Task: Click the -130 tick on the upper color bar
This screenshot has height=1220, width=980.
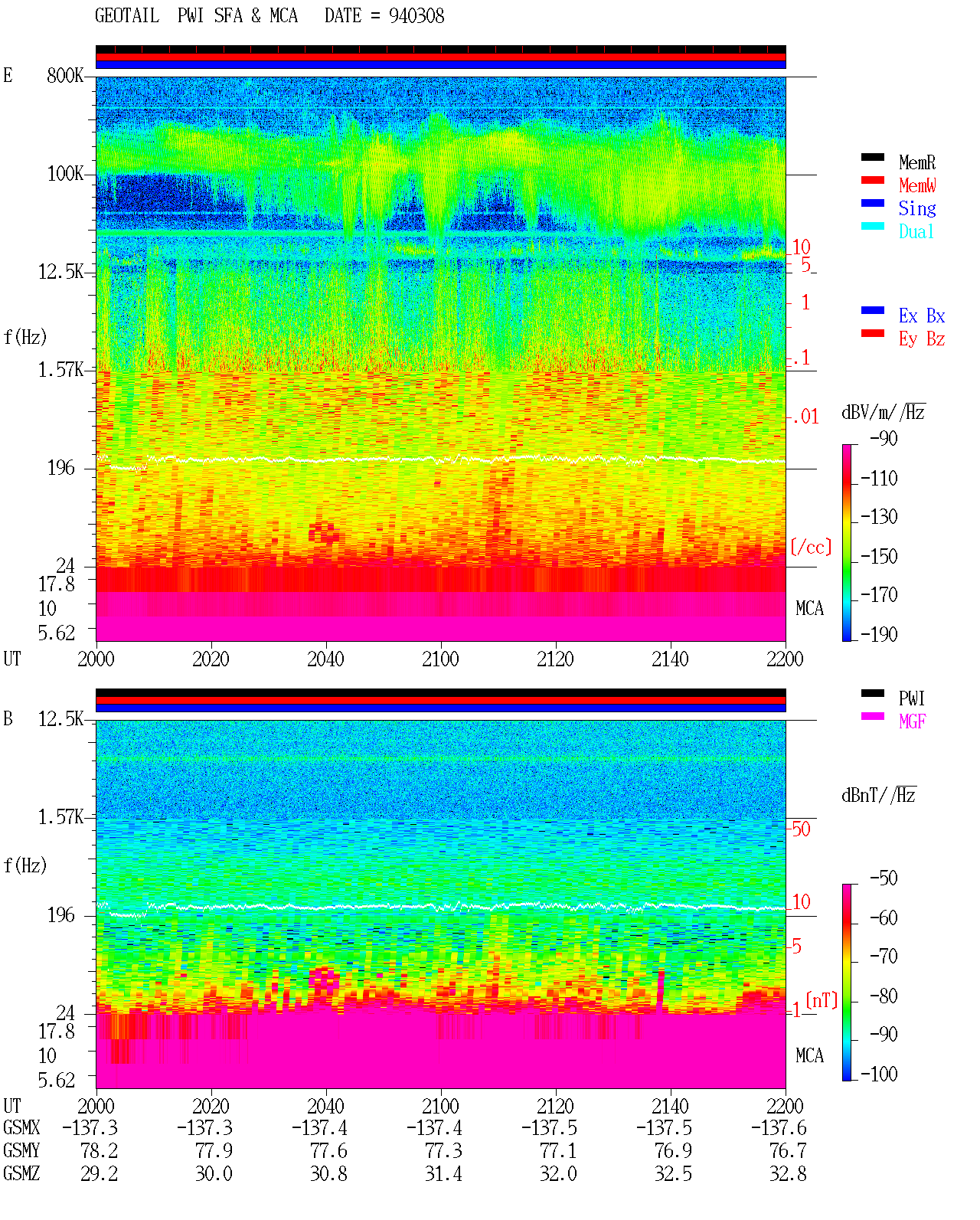Action: point(879,517)
